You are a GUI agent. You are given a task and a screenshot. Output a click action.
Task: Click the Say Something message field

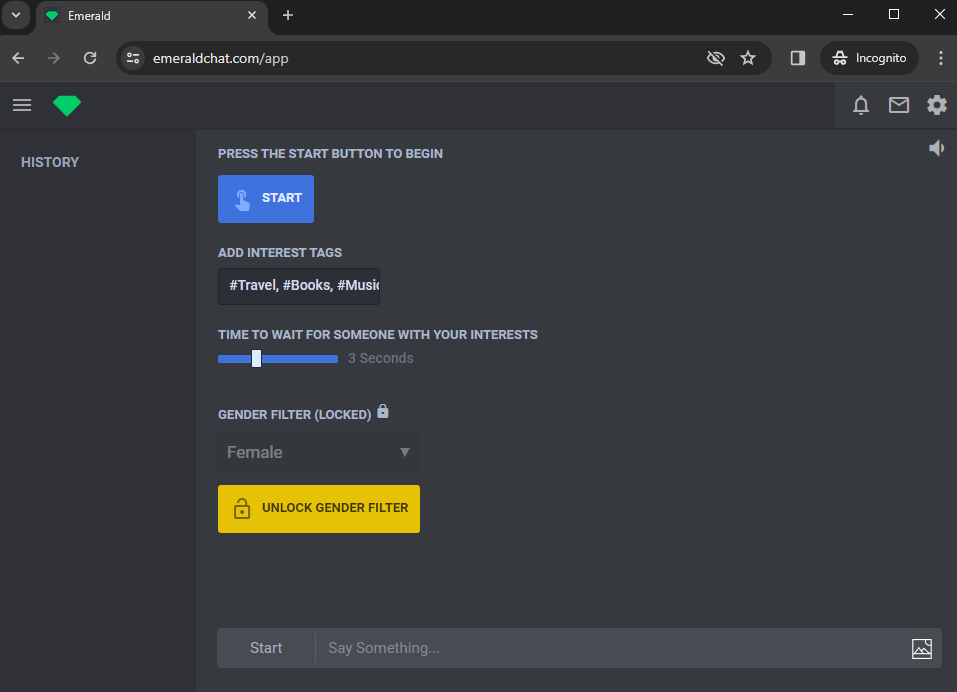click(610, 648)
